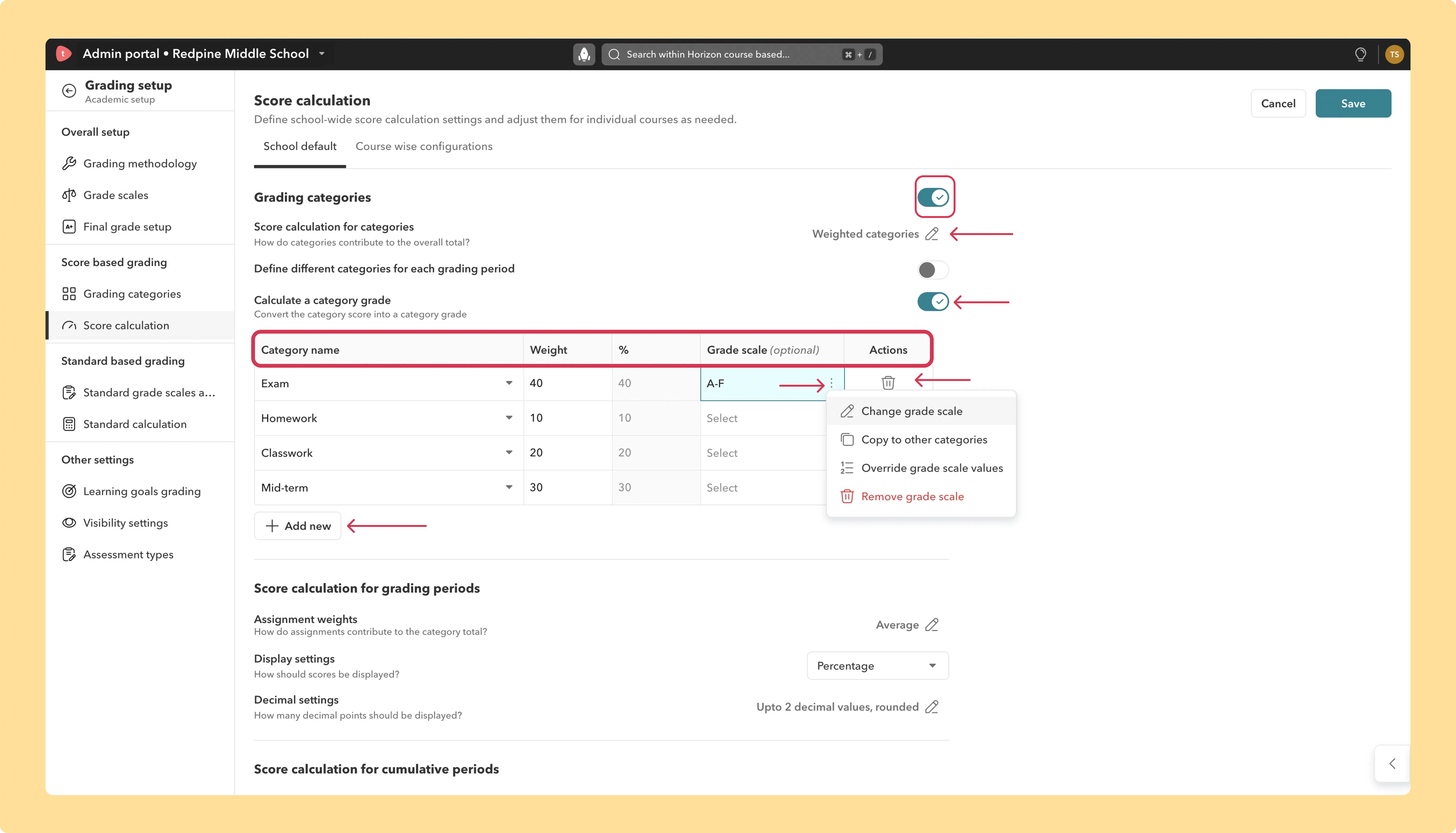Edit the Classwork weight field
The height and width of the screenshot is (833, 1456).
[x=568, y=453]
